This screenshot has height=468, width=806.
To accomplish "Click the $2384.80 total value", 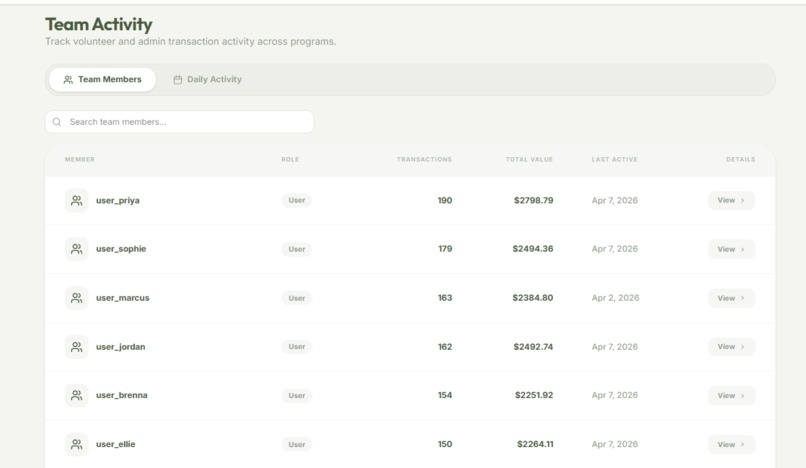I will click(x=533, y=298).
